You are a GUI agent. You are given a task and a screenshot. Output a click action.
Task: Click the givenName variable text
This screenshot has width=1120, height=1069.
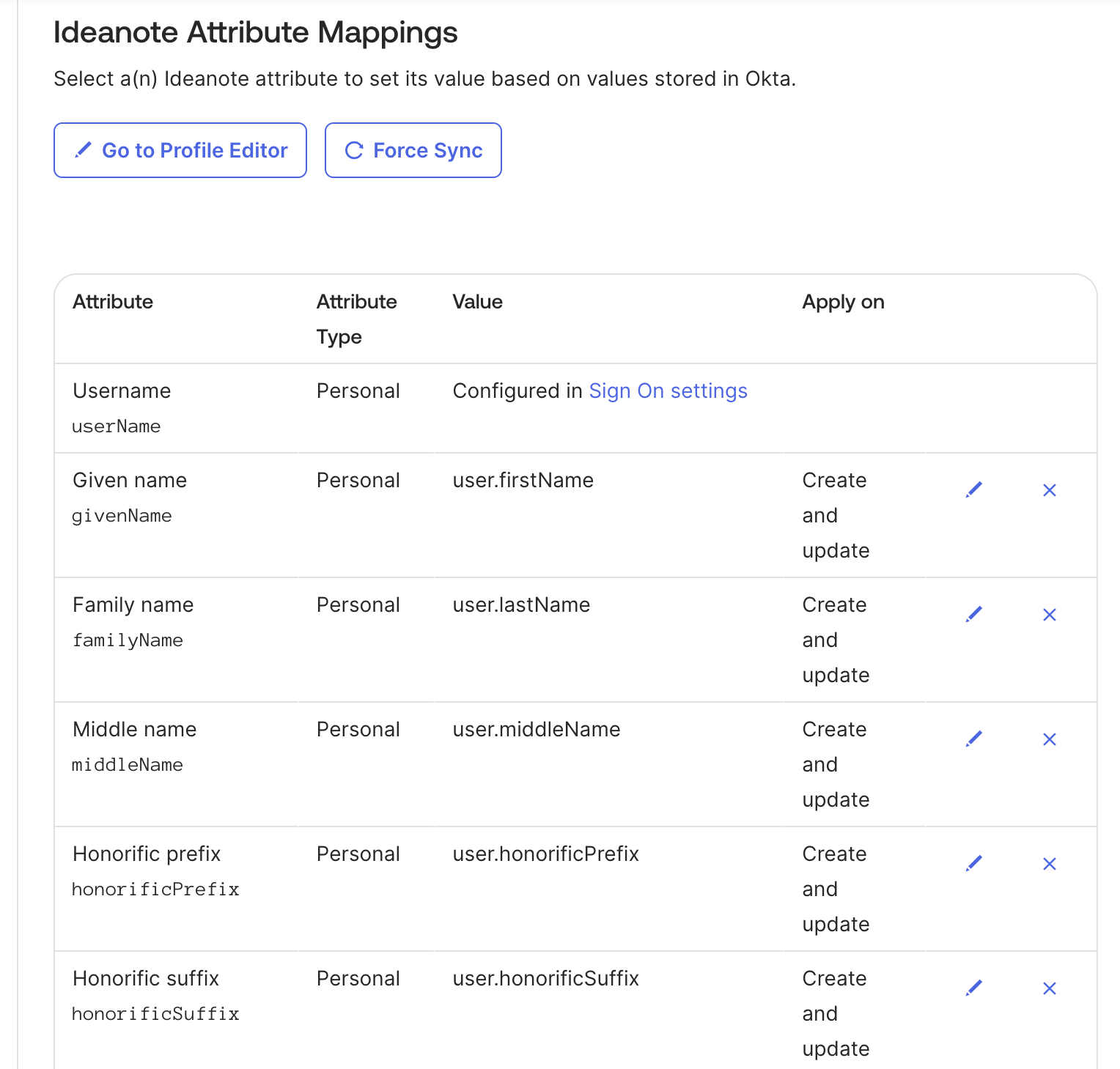pyautogui.click(x=122, y=516)
